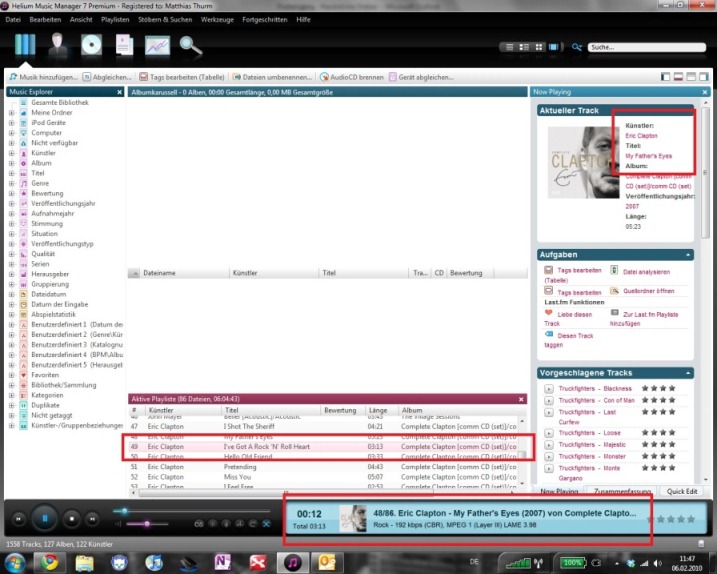Click the album cover thumbnail in Aktueller Track

pos(583,162)
